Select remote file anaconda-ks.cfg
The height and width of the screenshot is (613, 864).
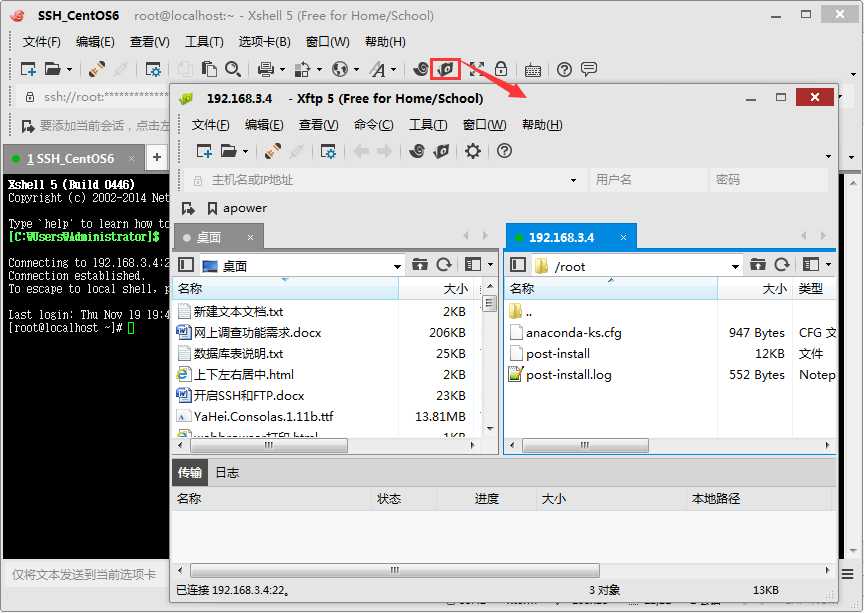[566, 333]
